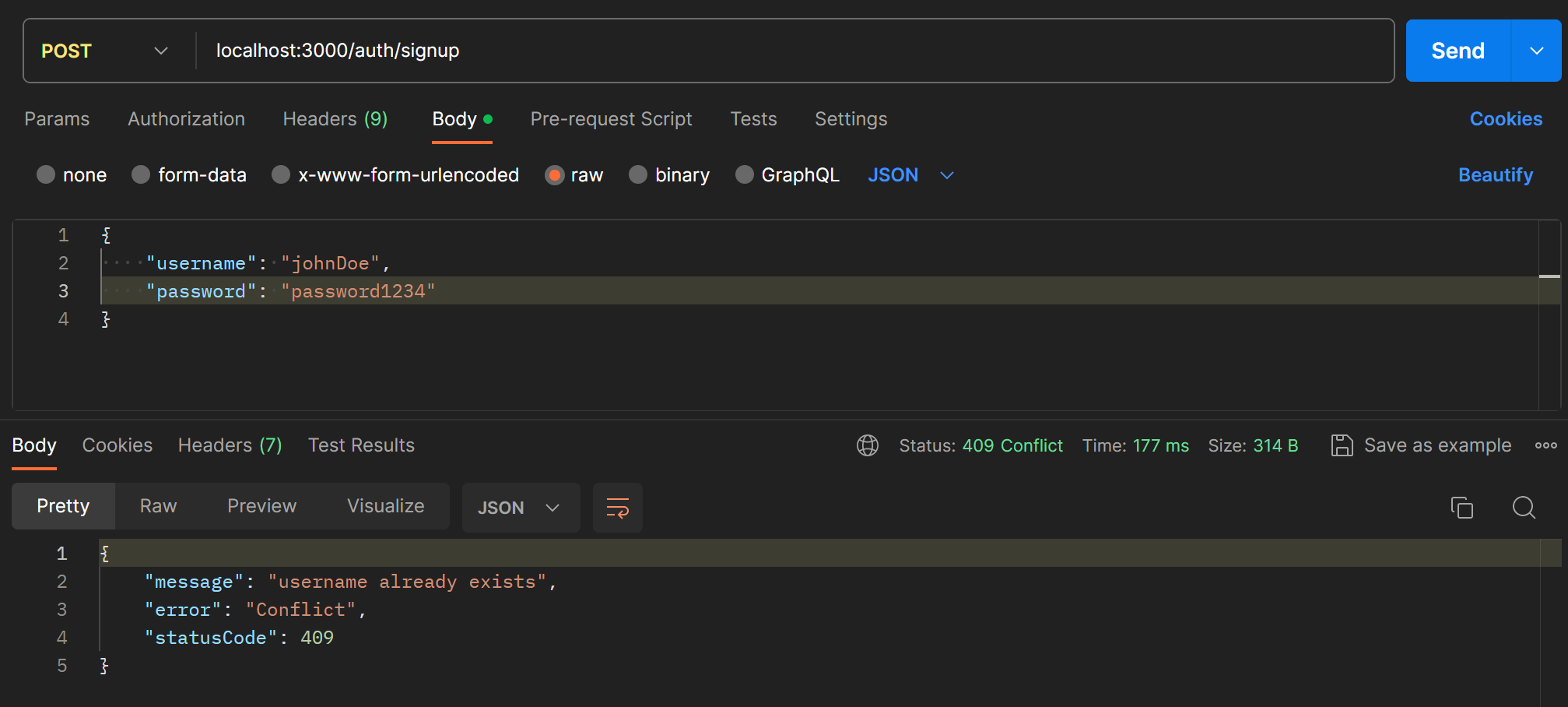Expand the Send button dropdown arrow
Screen dimensions: 1568x707
1536,51
